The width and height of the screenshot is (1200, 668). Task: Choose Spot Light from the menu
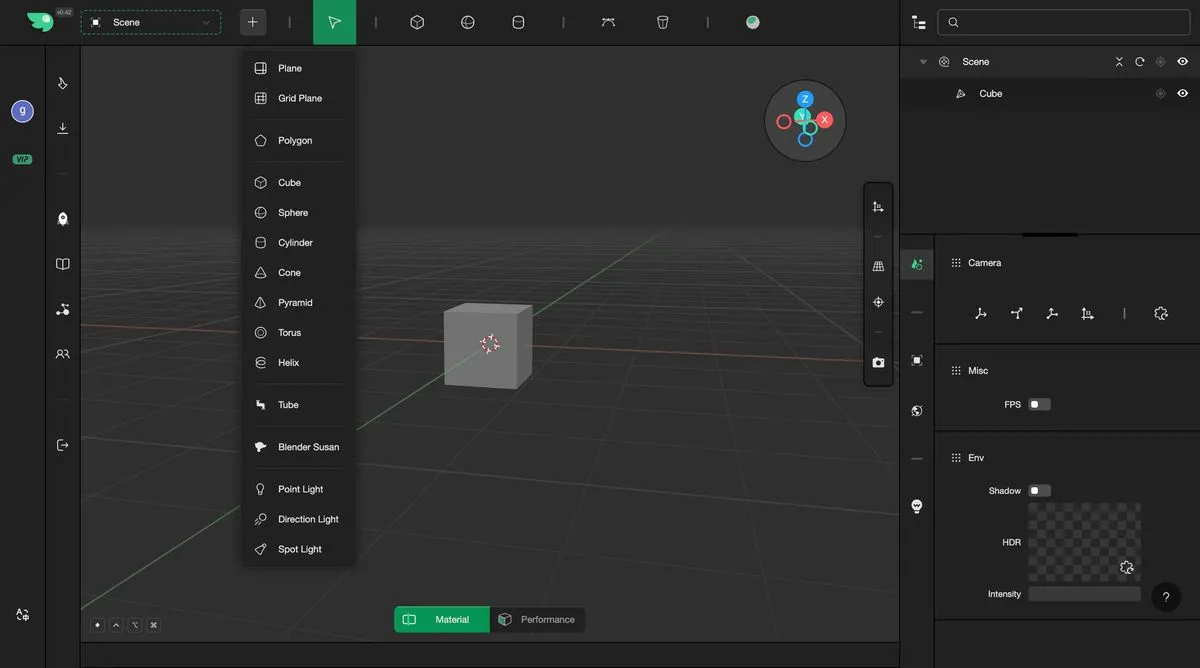point(299,550)
